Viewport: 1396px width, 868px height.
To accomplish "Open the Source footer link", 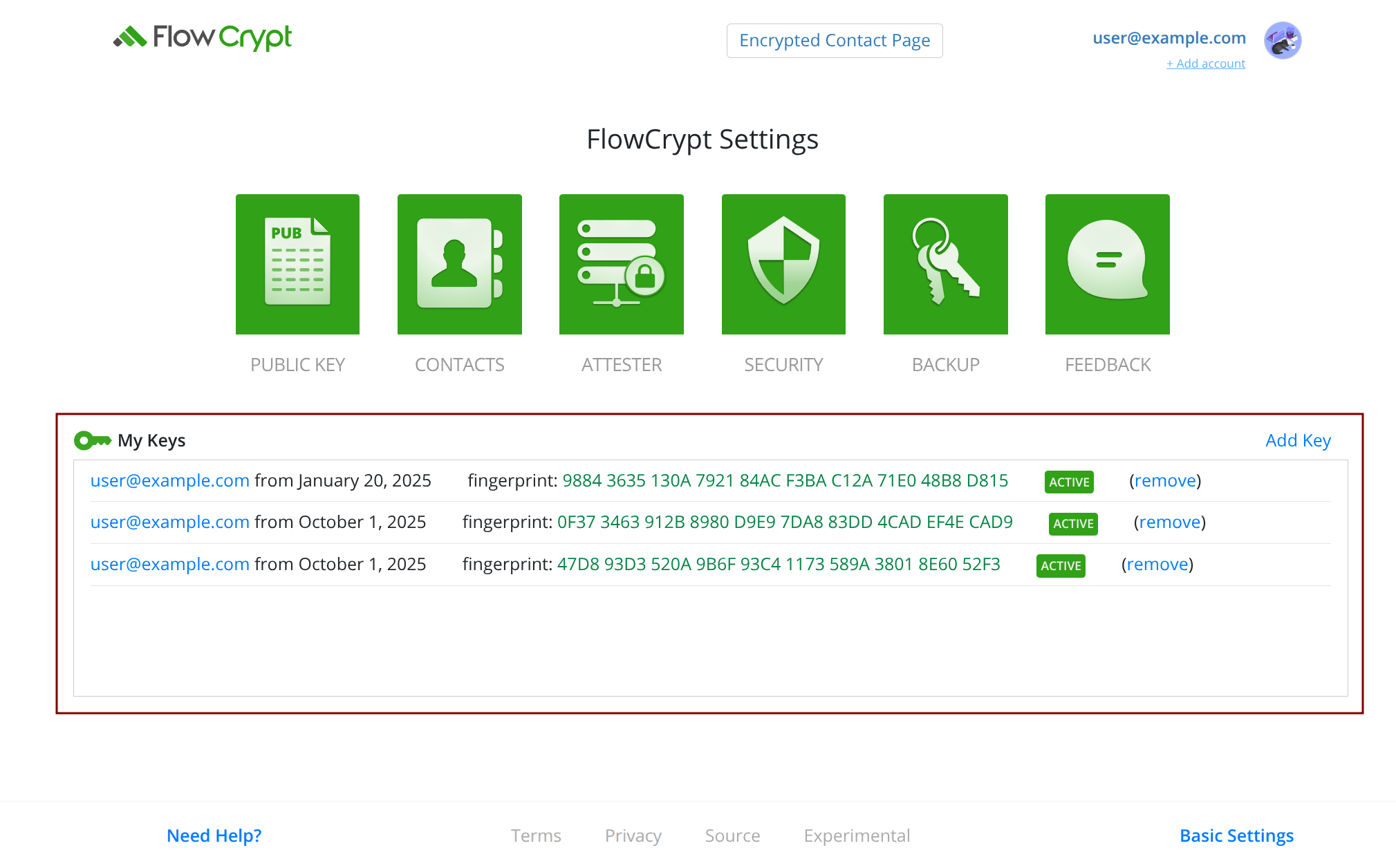I will (732, 836).
